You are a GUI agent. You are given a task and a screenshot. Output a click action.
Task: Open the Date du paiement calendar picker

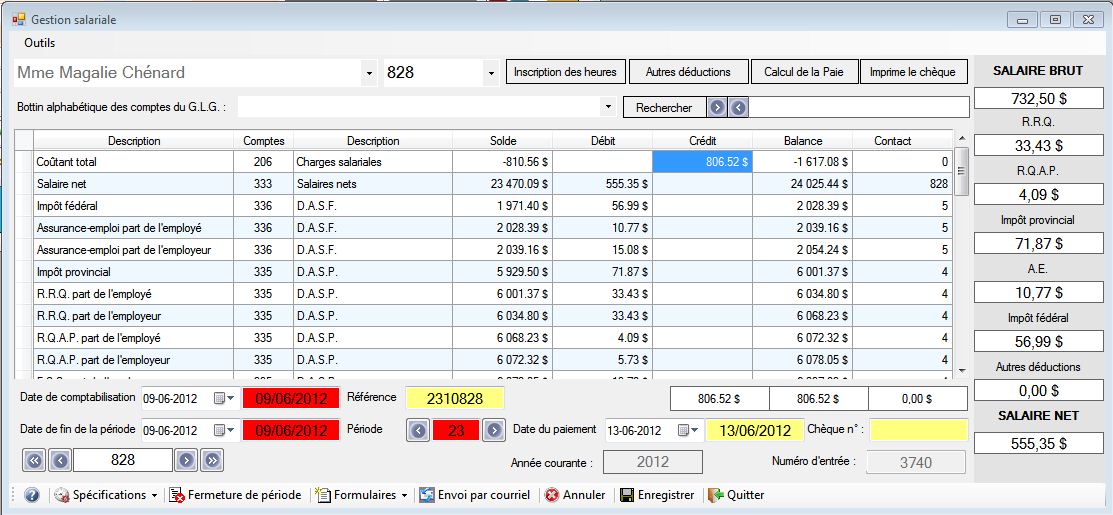[x=688, y=430]
